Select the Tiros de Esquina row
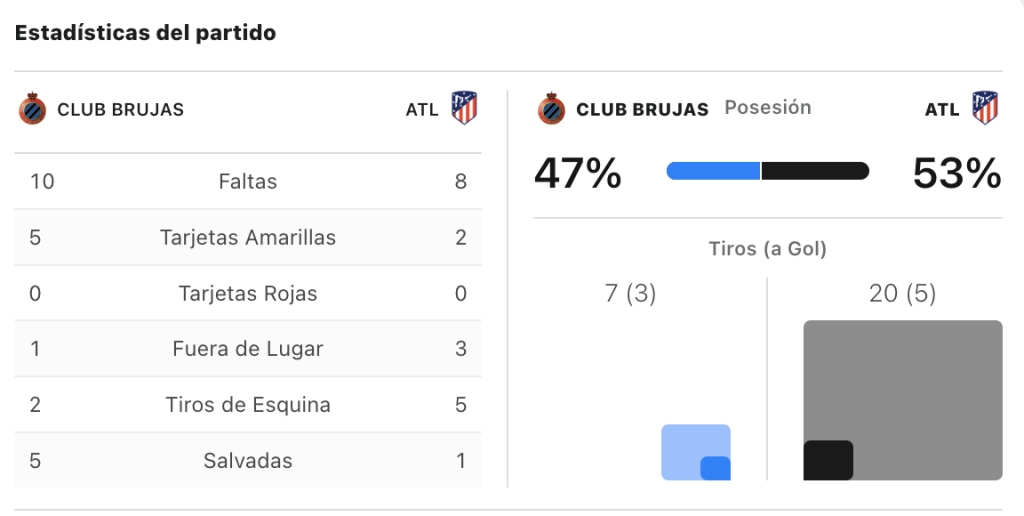 click(x=248, y=404)
